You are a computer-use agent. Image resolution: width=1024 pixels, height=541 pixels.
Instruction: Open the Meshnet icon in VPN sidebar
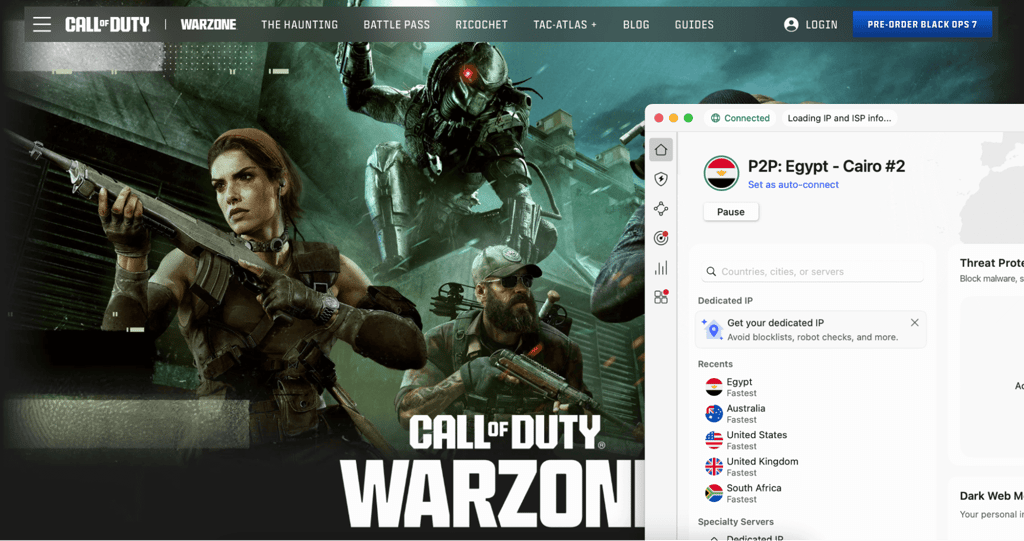pyautogui.click(x=661, y=208)
